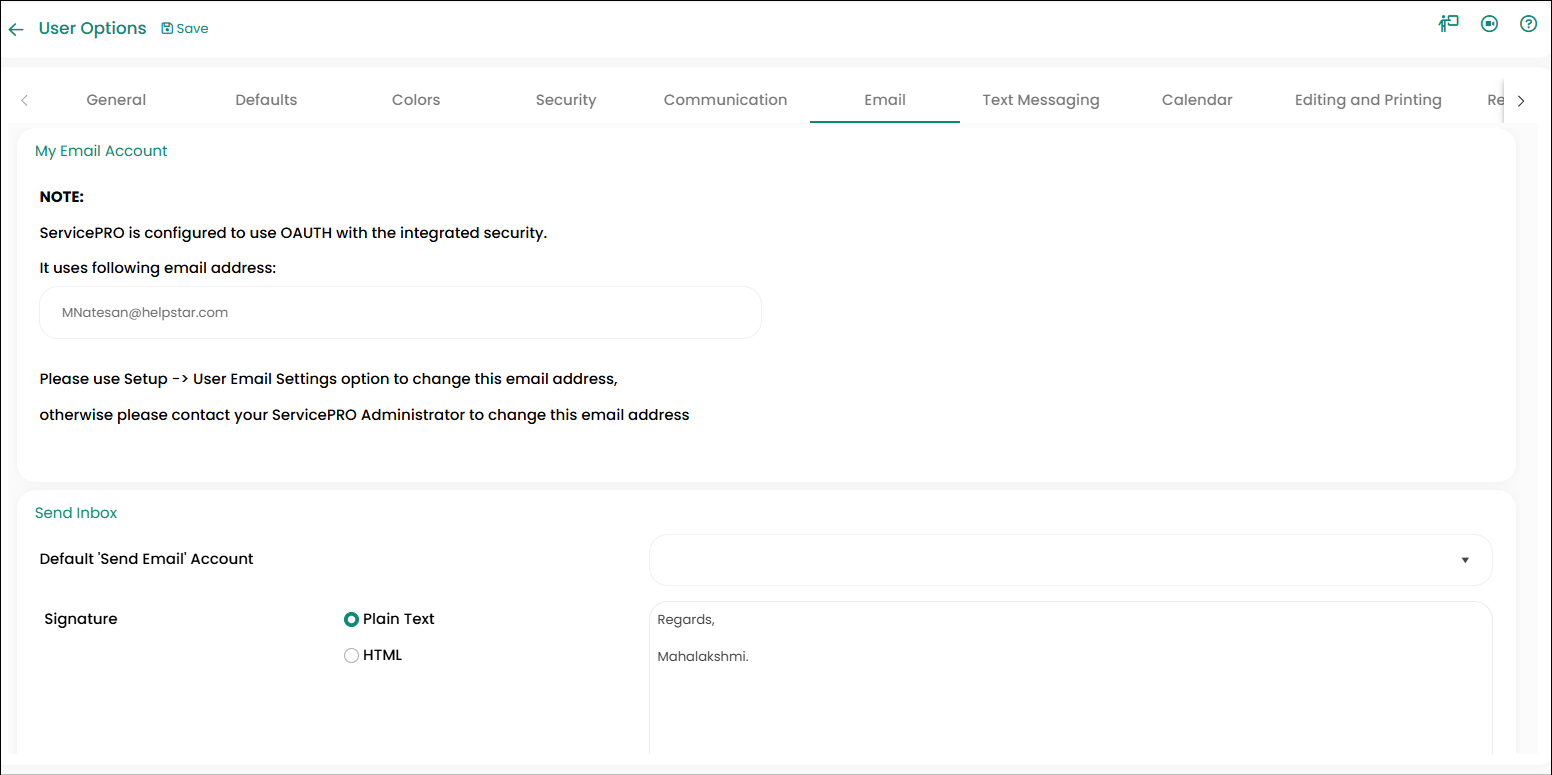The image size is (1552, 775).
Task: Open the Security tab
Action: pyautogui.click(x=566, y=100)
